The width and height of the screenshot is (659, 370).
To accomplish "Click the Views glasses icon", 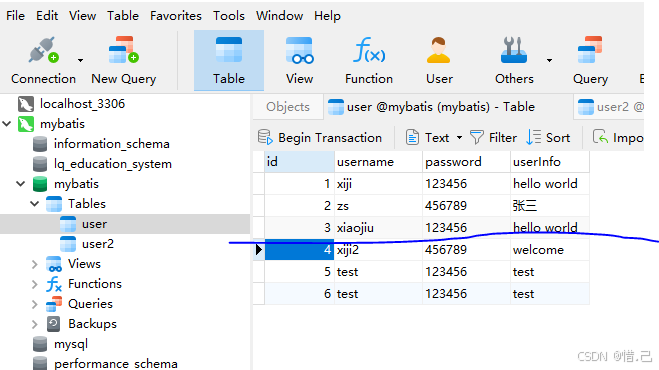I will [54, 264].
